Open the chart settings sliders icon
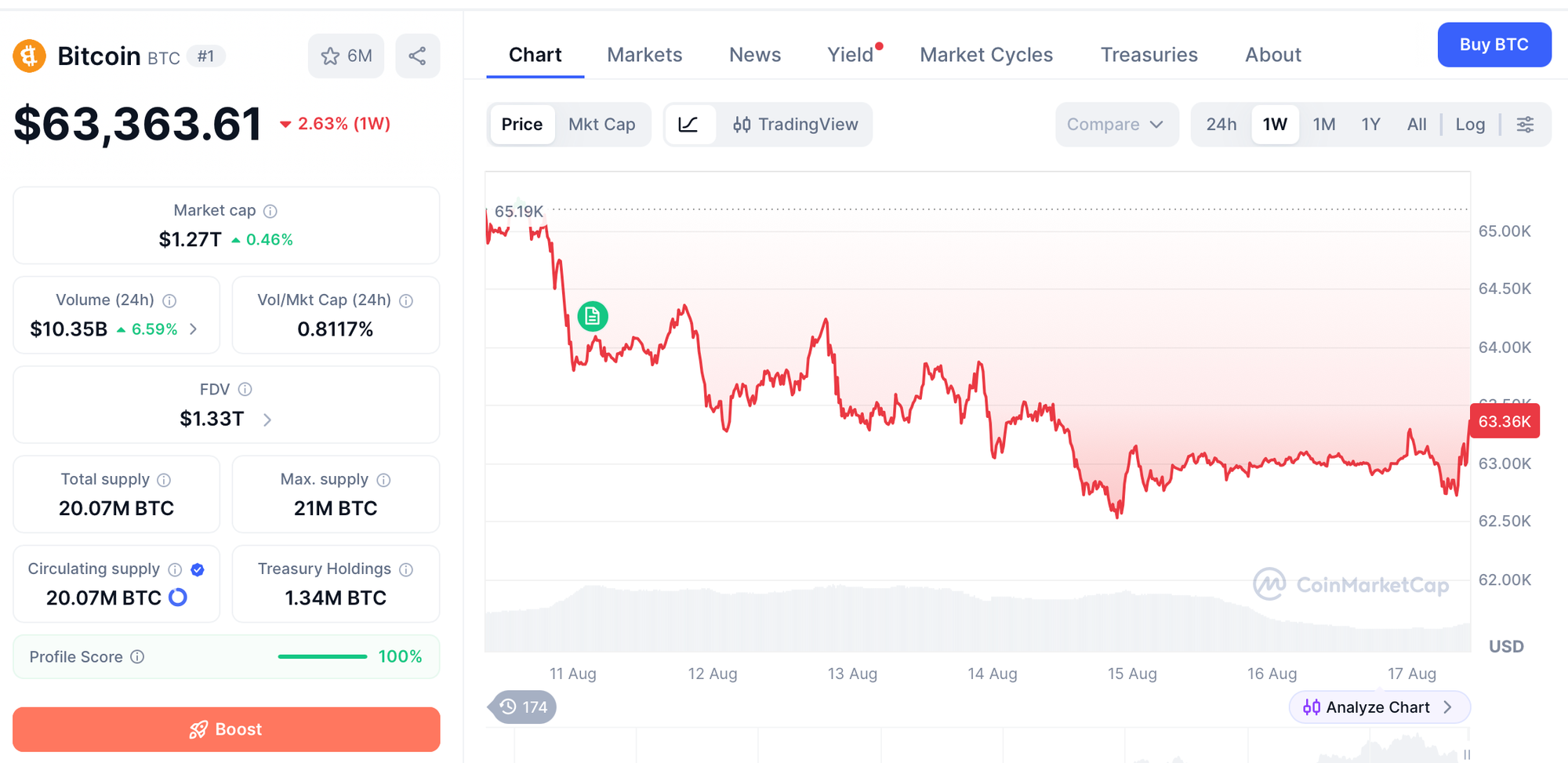Screen dimensions: 1568x763 pyautogui.click(x=1525, y=125)
